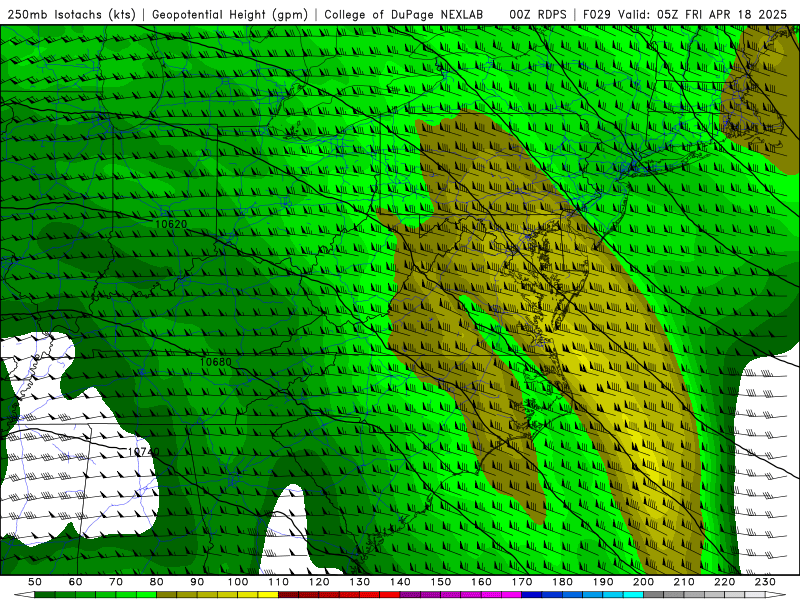The image size is (800, 600).
Task: Click the 130 value on the color scale
Action: (x=360, y=582)
